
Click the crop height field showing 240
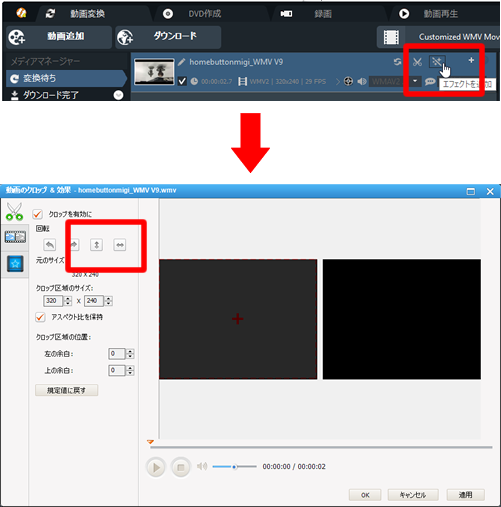(x=94, y=301)
